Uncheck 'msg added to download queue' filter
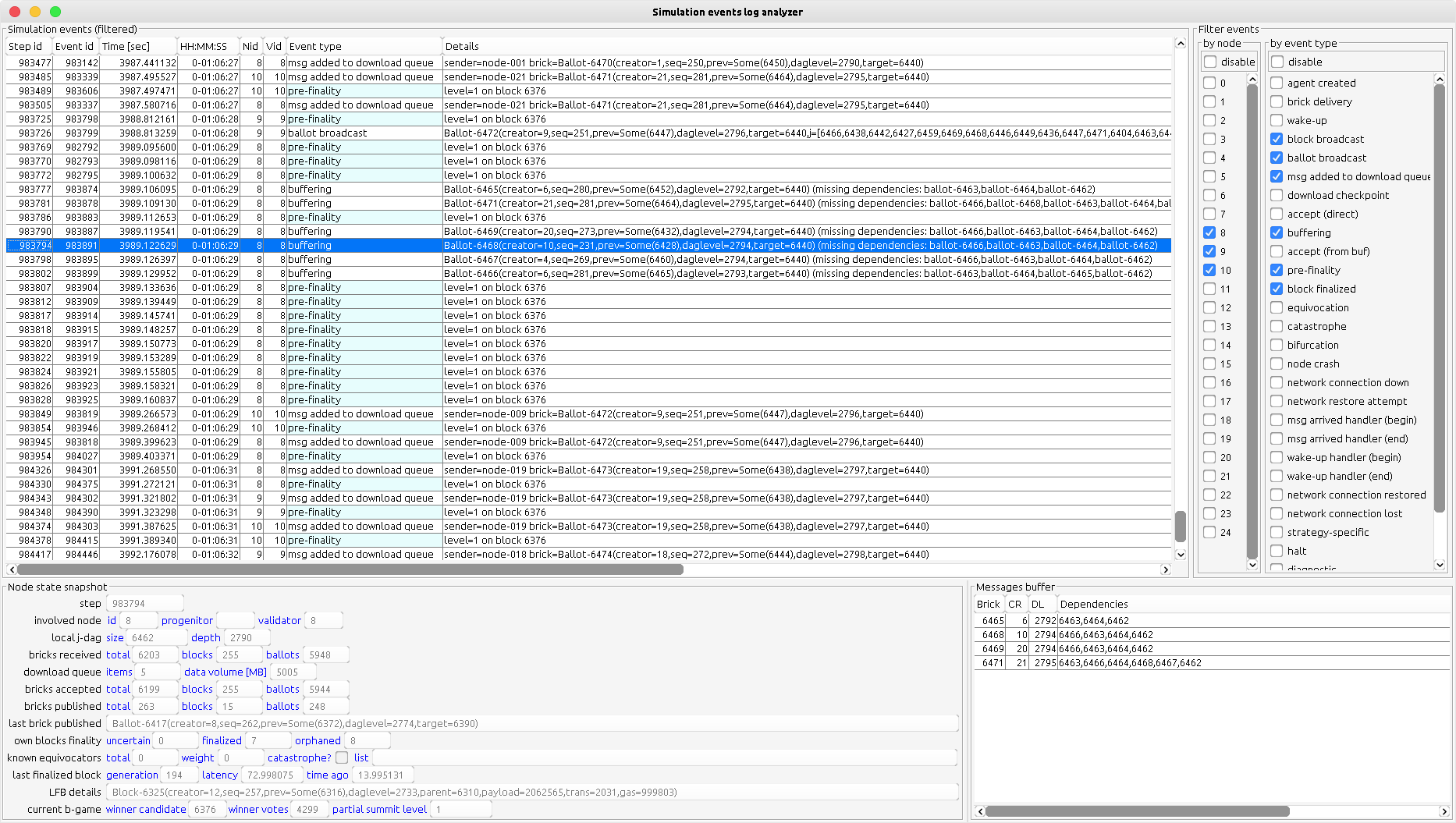 click(1277, 176)
